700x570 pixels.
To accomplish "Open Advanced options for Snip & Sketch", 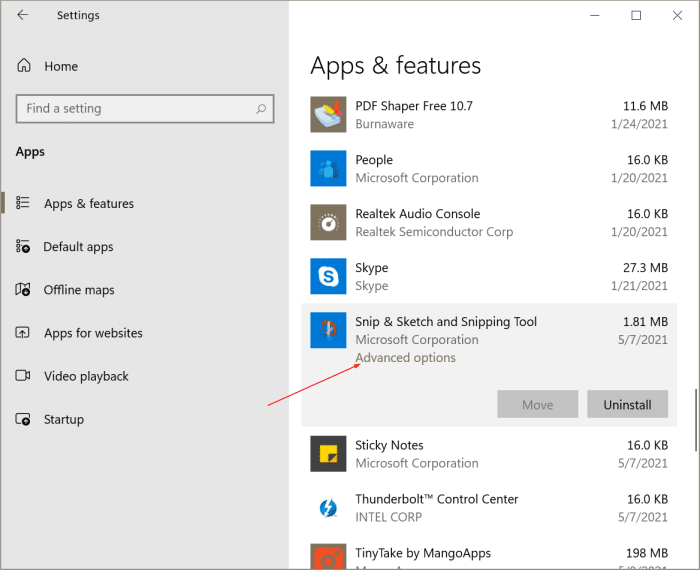I will coord(405,358).
